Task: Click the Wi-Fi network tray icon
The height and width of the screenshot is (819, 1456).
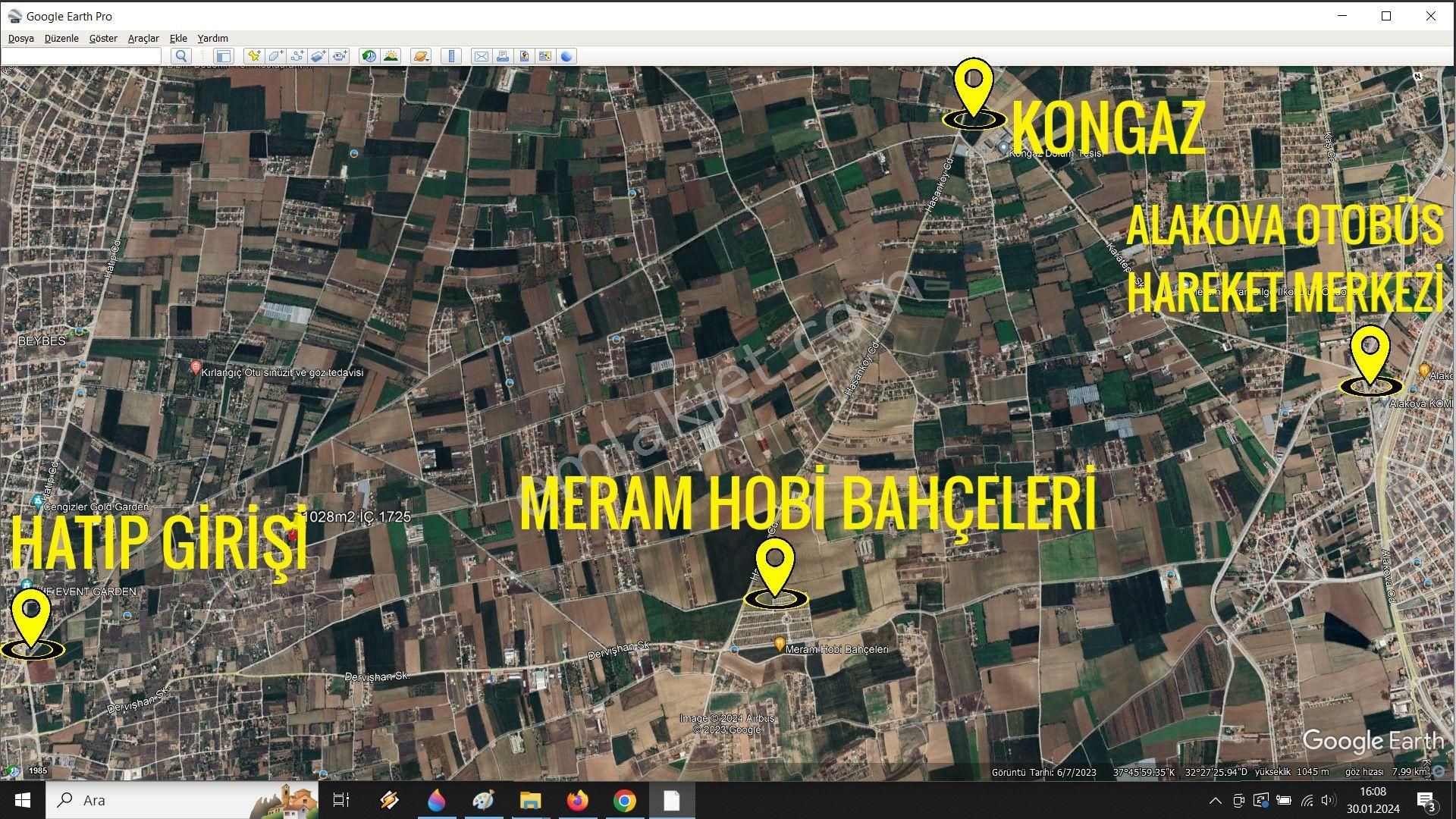Action: (x=1307, y=800)
